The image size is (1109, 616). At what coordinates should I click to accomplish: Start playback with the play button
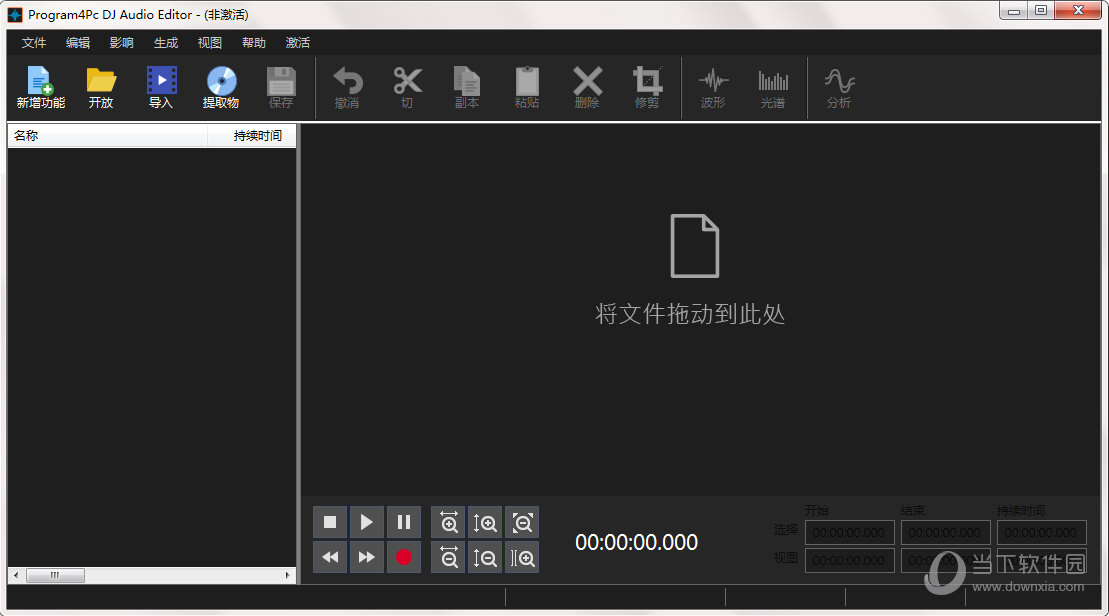click(366, 522)
